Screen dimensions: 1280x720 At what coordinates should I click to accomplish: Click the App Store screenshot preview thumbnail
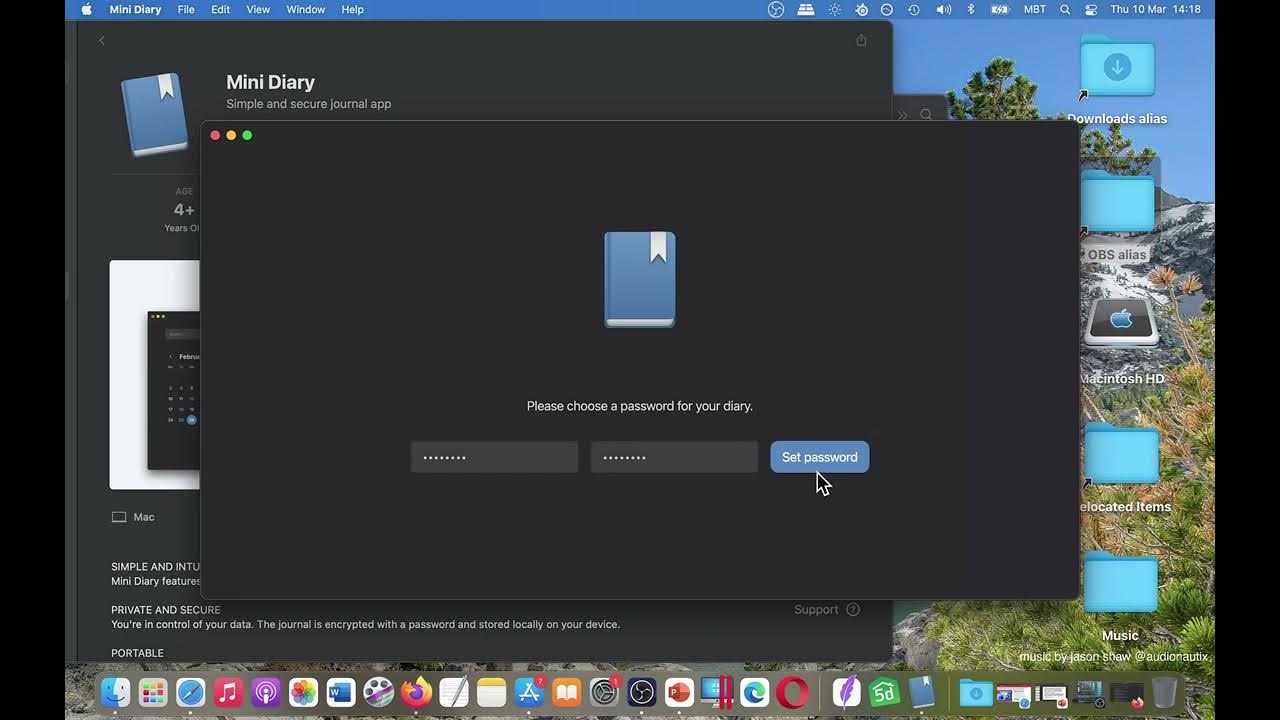click(x=155, y=375)
